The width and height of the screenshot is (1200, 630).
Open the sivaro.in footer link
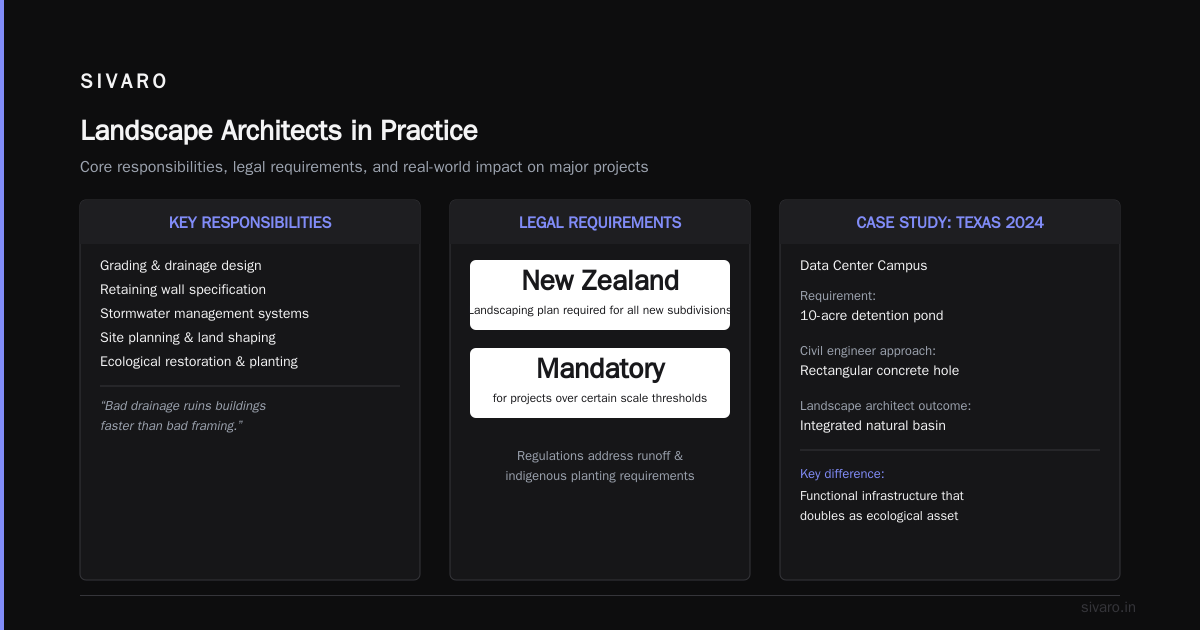(x=1108, y=607)
